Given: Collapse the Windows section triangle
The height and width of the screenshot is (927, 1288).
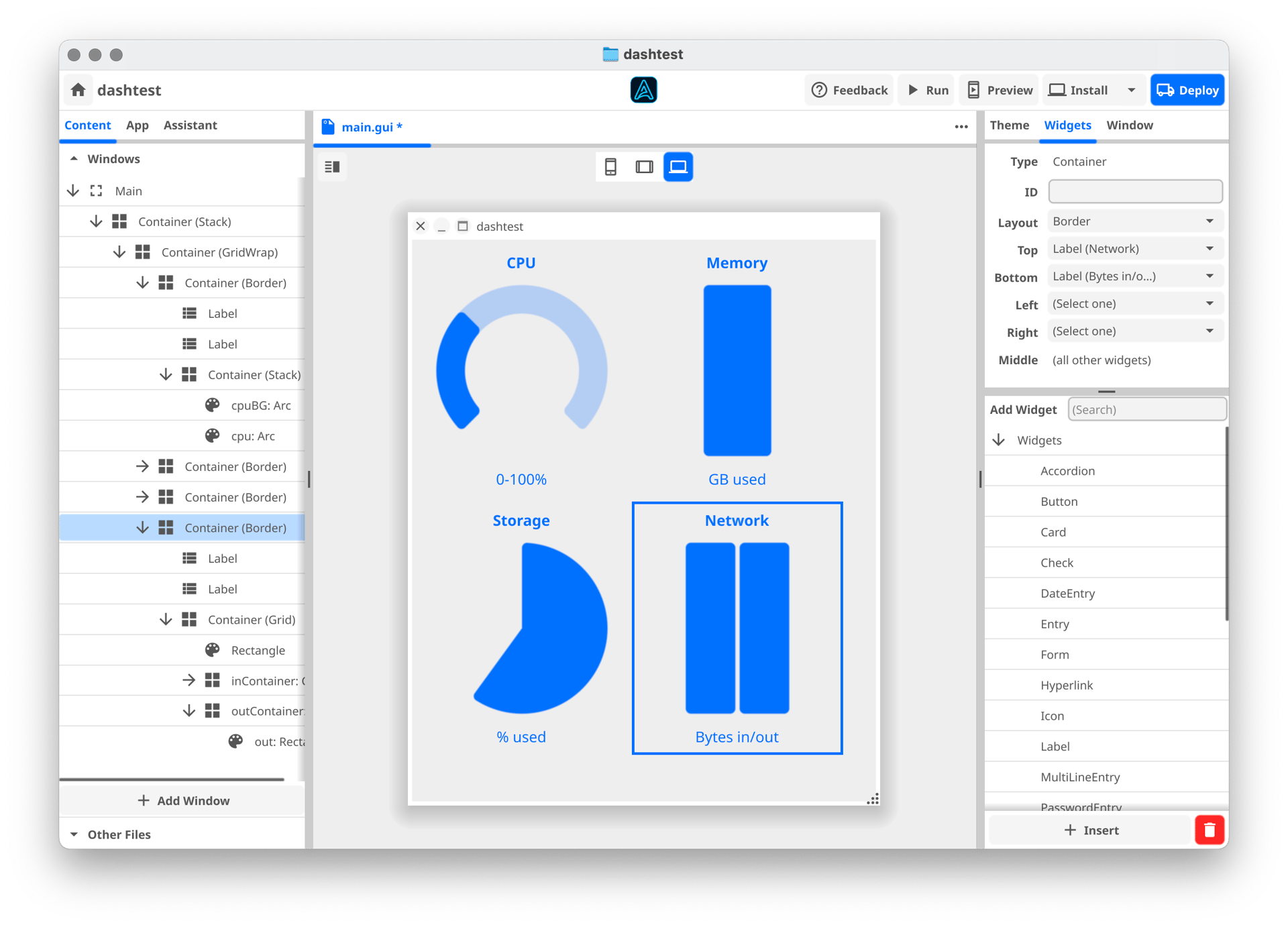Looking at the screenshot, I should click(x=74, y=159).
